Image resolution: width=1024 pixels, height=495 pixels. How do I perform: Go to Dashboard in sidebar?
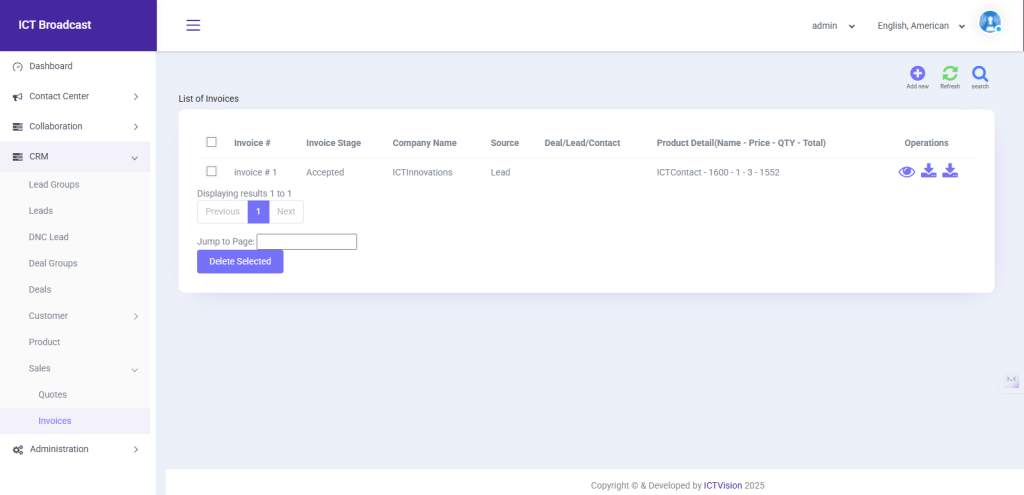pyautogui.click(x=51, y=66)
